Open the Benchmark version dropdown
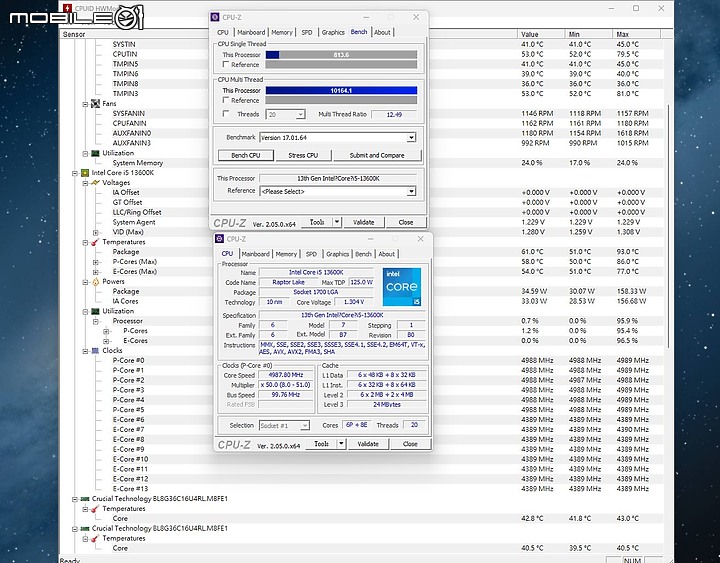The image size is (720, 563). click(411, 138)
